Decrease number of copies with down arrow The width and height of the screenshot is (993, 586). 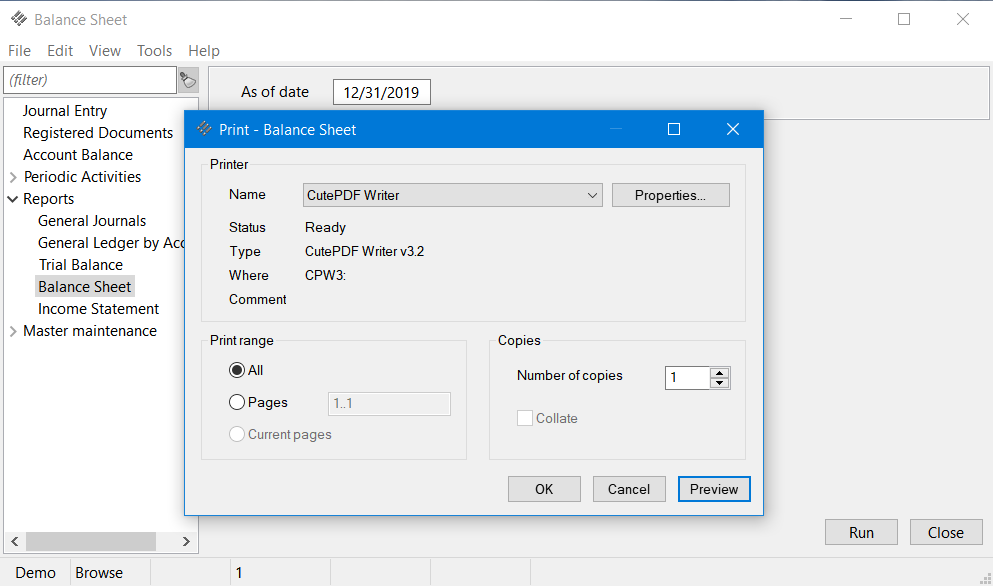[x=720, y=383]
